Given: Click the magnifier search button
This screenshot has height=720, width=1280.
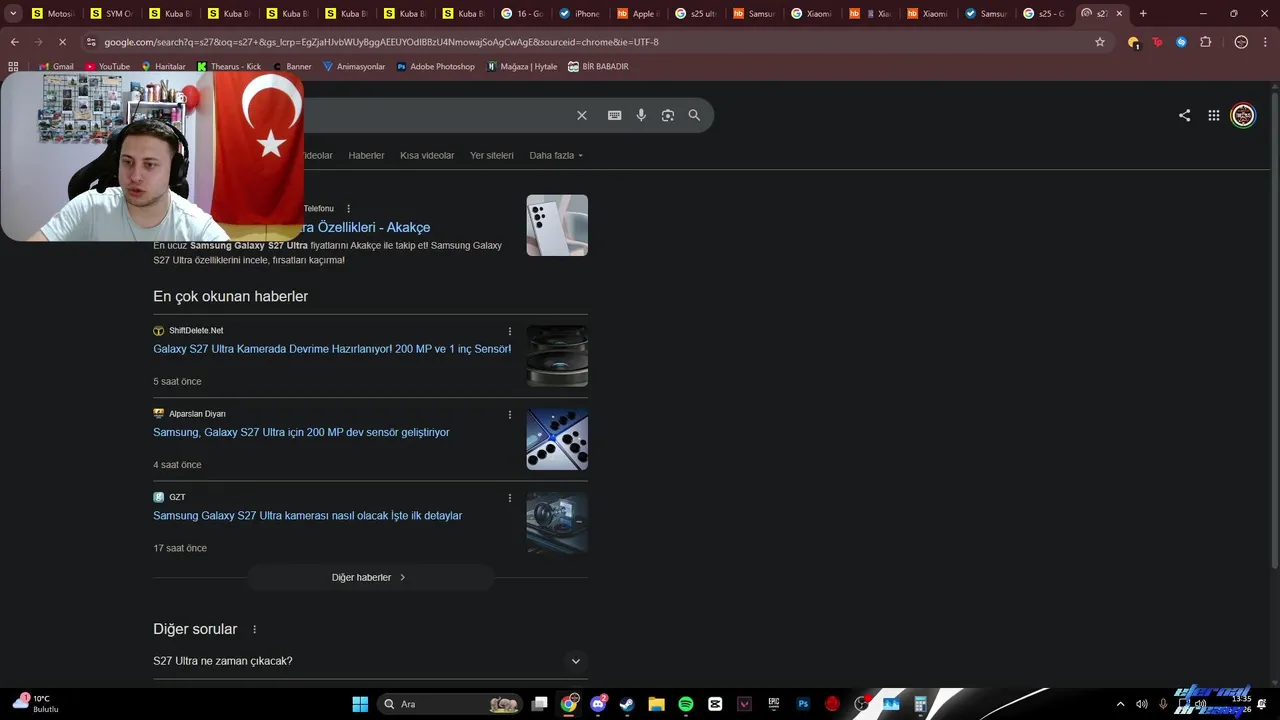Looking at the screenshot, I should tap(694, 115).
